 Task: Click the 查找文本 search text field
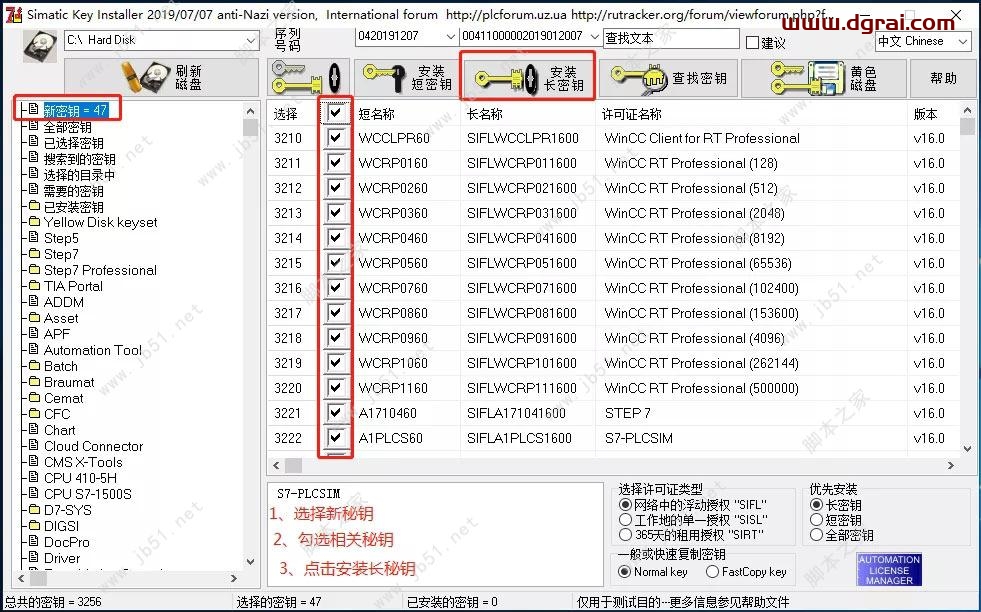point(671,39)
